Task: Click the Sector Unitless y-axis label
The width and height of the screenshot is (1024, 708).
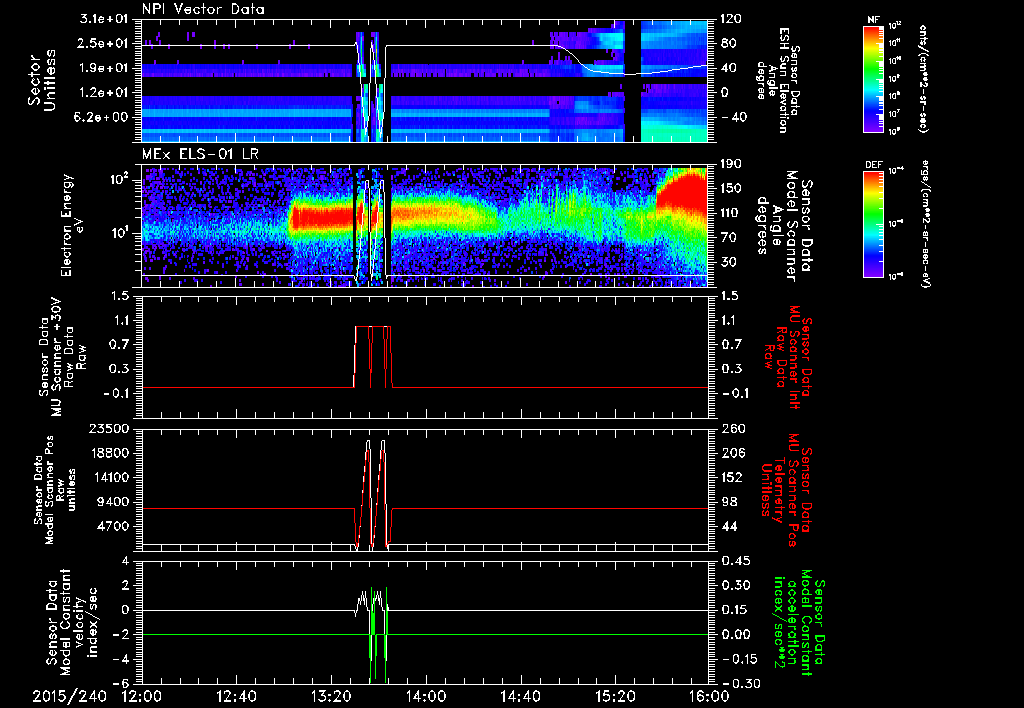Action: [40, 79]
